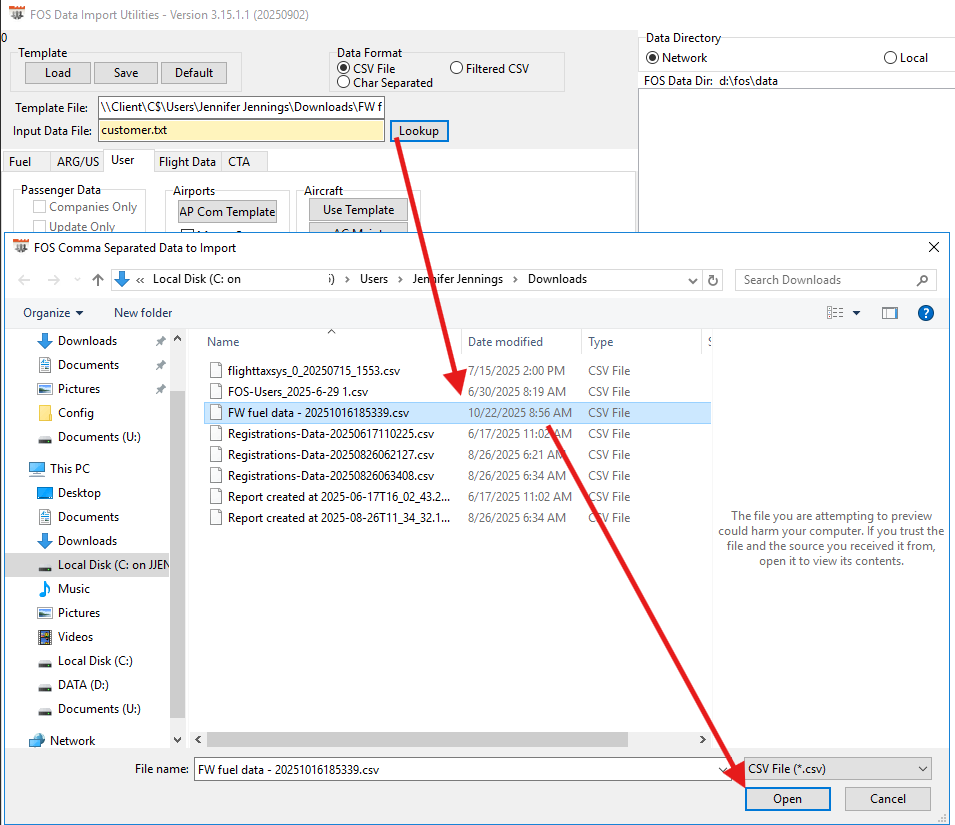Click the Back navigation arrow
The height and width of the screenshot is (825, 955).
(x=24, y=280)
